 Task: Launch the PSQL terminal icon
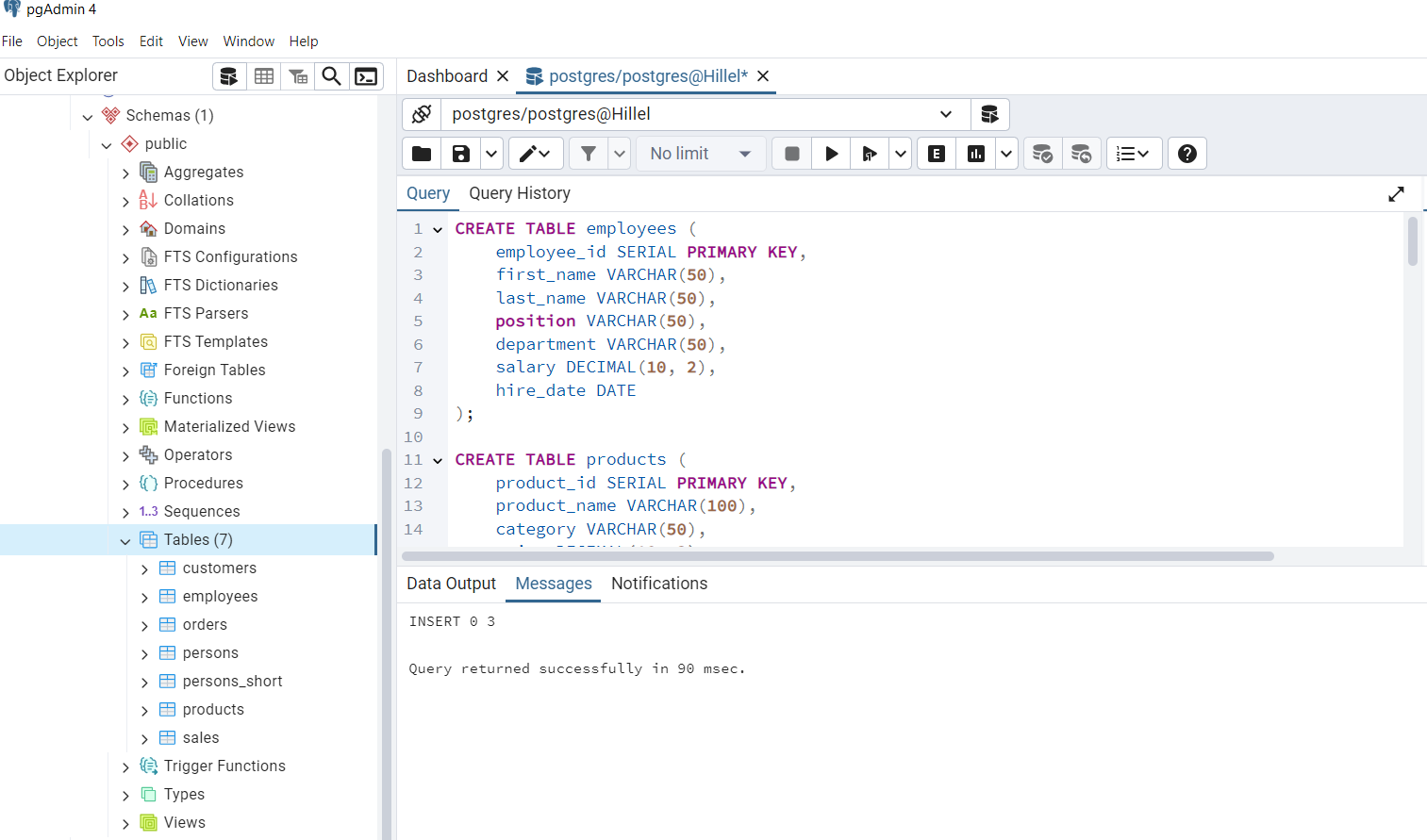tap(366, 75)
